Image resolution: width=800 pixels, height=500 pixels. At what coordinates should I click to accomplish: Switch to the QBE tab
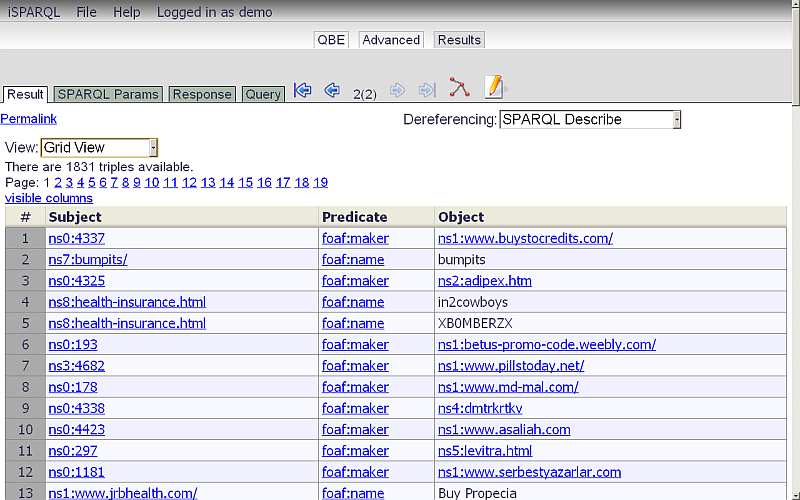(331, 40)
